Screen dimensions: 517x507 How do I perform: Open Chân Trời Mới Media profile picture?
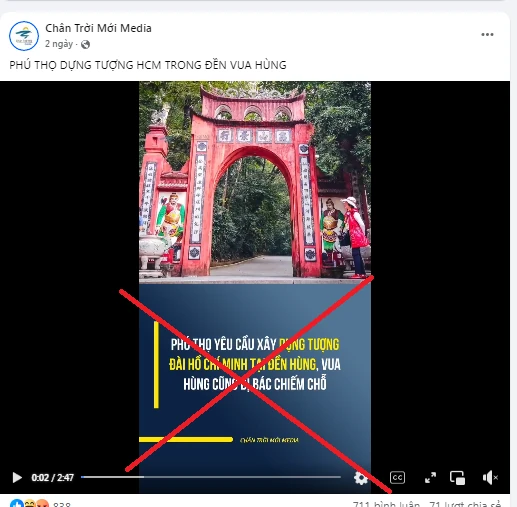click(x=24, y=36)
